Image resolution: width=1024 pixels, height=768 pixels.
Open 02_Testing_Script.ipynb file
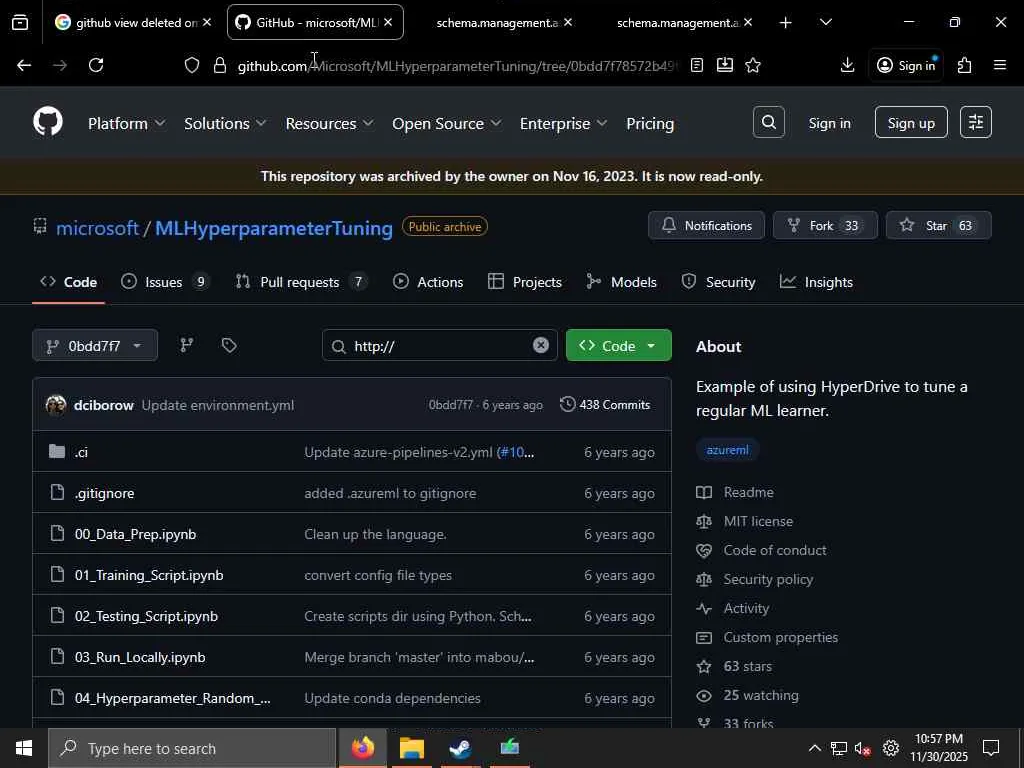coord(146,616)
